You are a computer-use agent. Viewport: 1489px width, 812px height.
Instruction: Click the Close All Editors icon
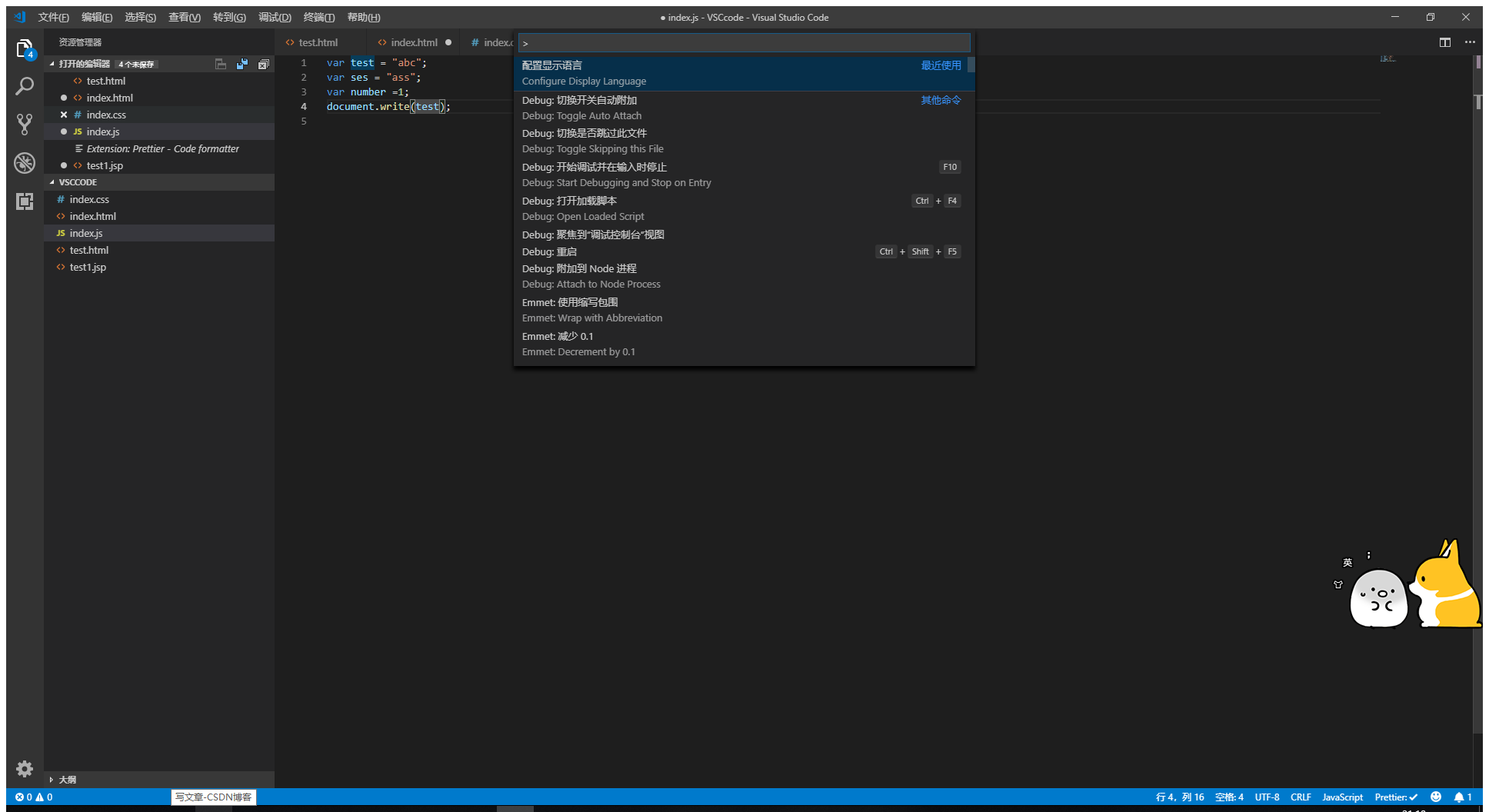click(x=264, y=64)
